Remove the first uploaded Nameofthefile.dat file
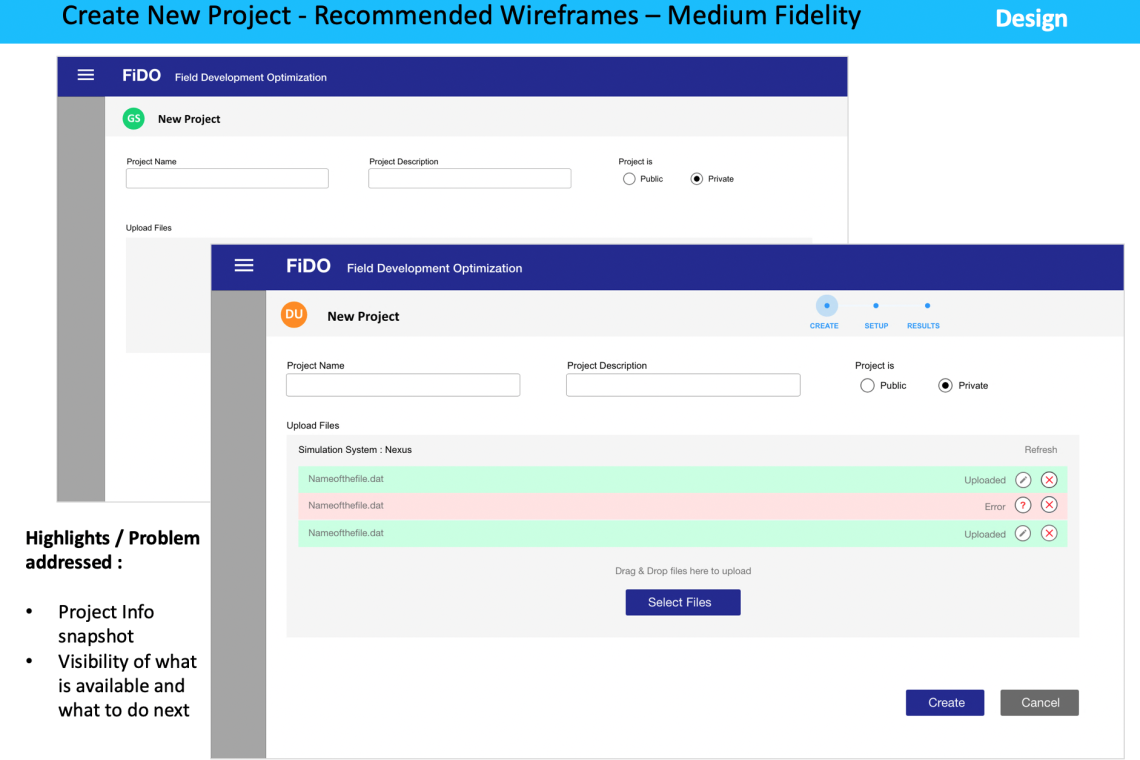1140x760 pixels. [x=1049, y=480]
